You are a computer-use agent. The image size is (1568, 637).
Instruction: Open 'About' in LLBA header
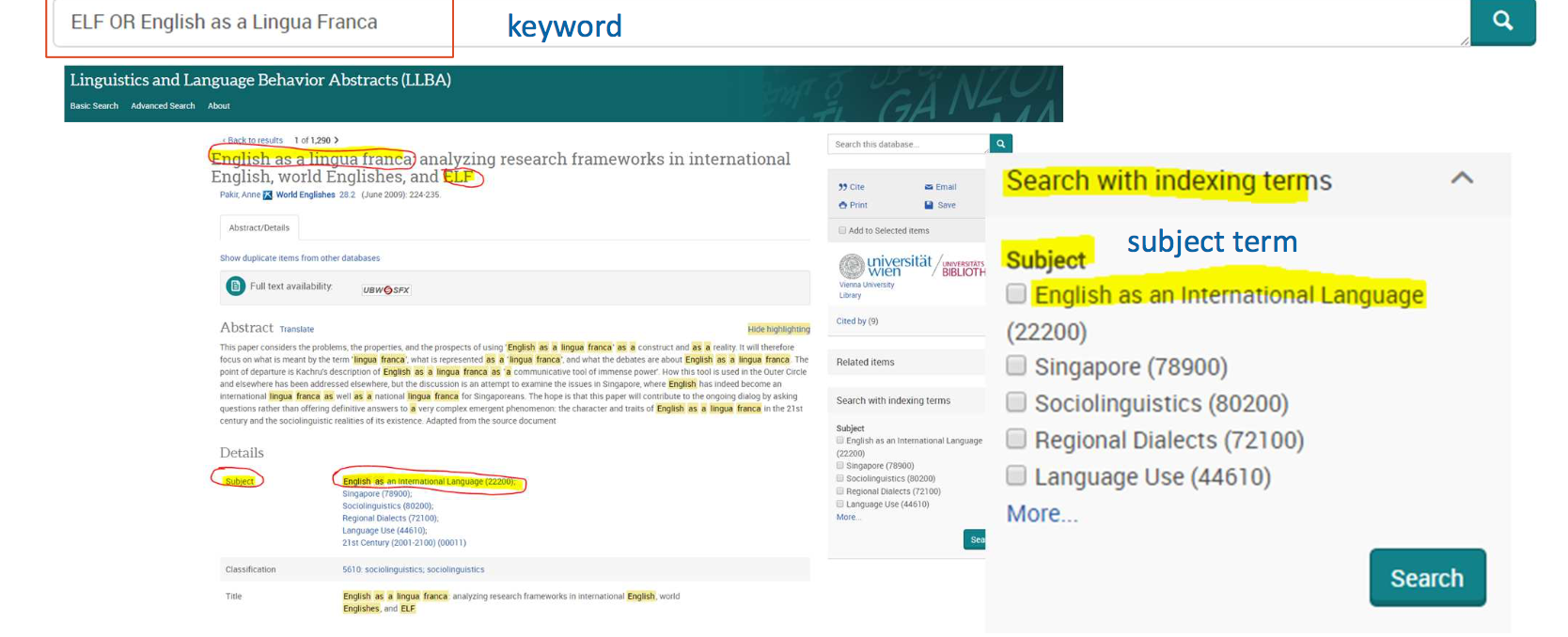(x=219, y=106)
